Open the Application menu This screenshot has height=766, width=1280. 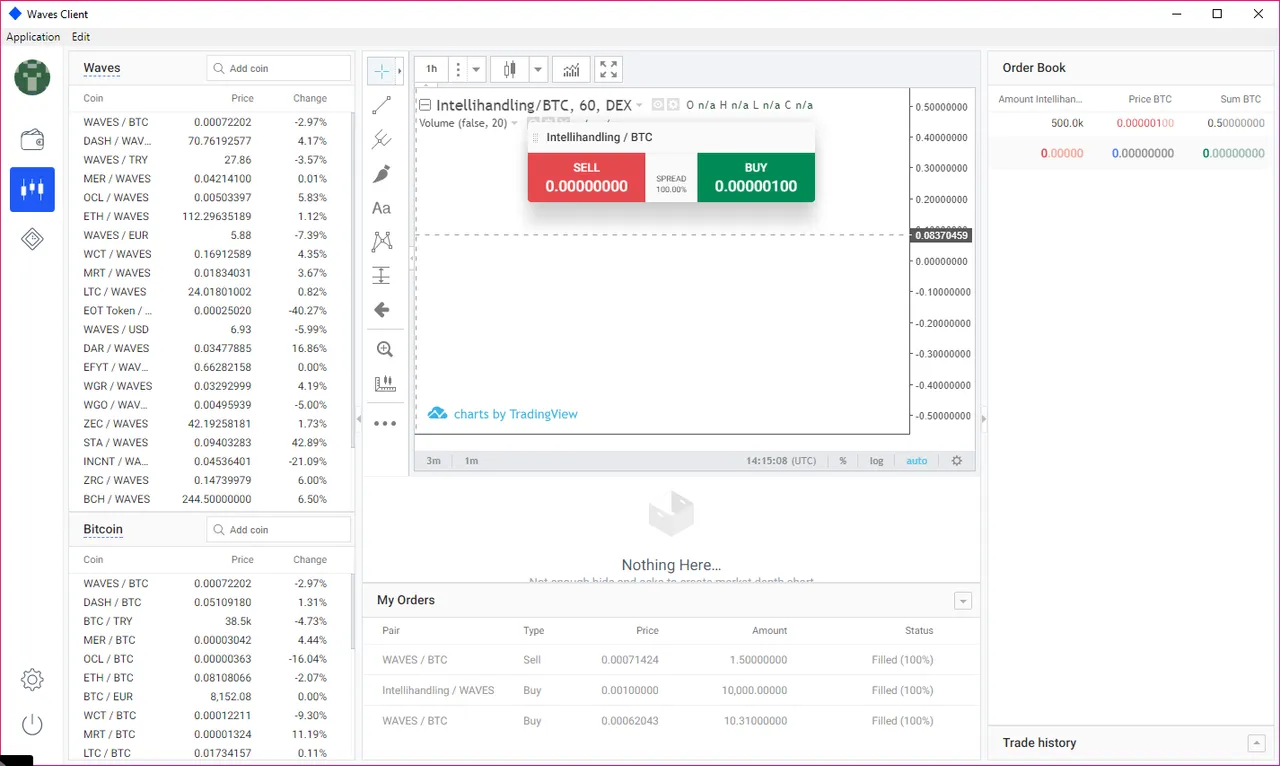point(33,37)
